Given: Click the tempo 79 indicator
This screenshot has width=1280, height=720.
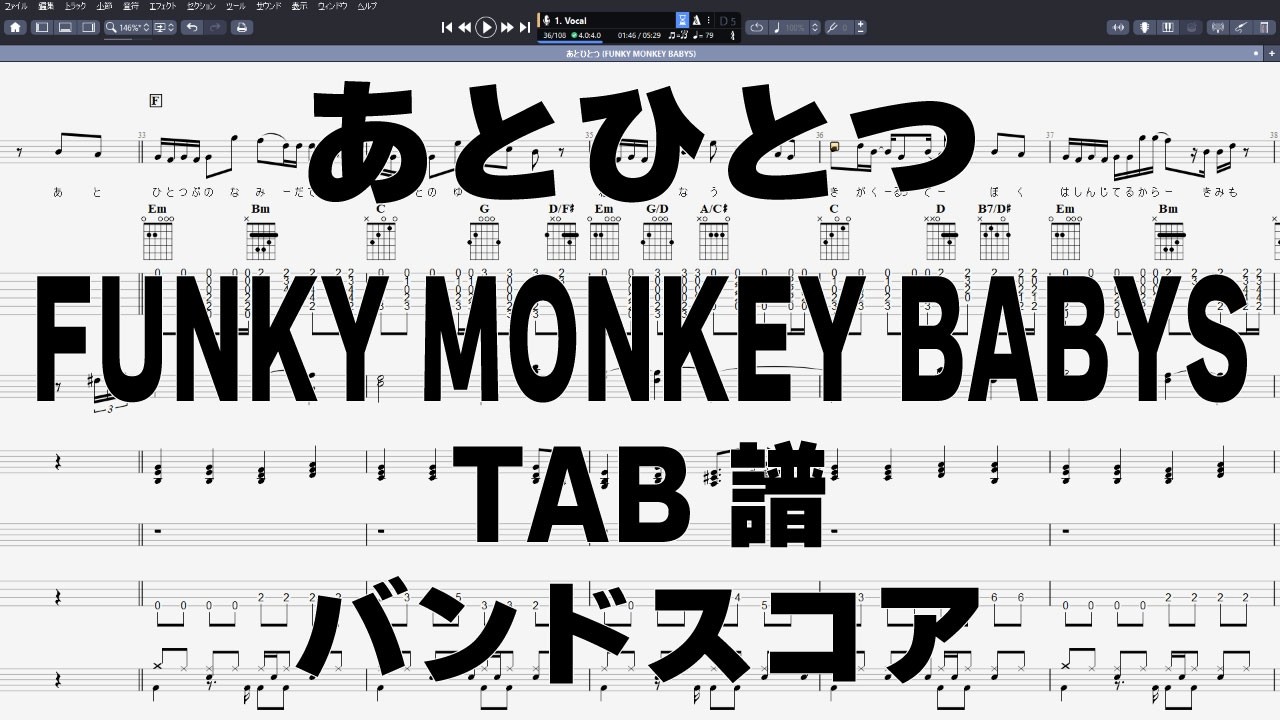Looking at the screenshot, I should point(703,35).
